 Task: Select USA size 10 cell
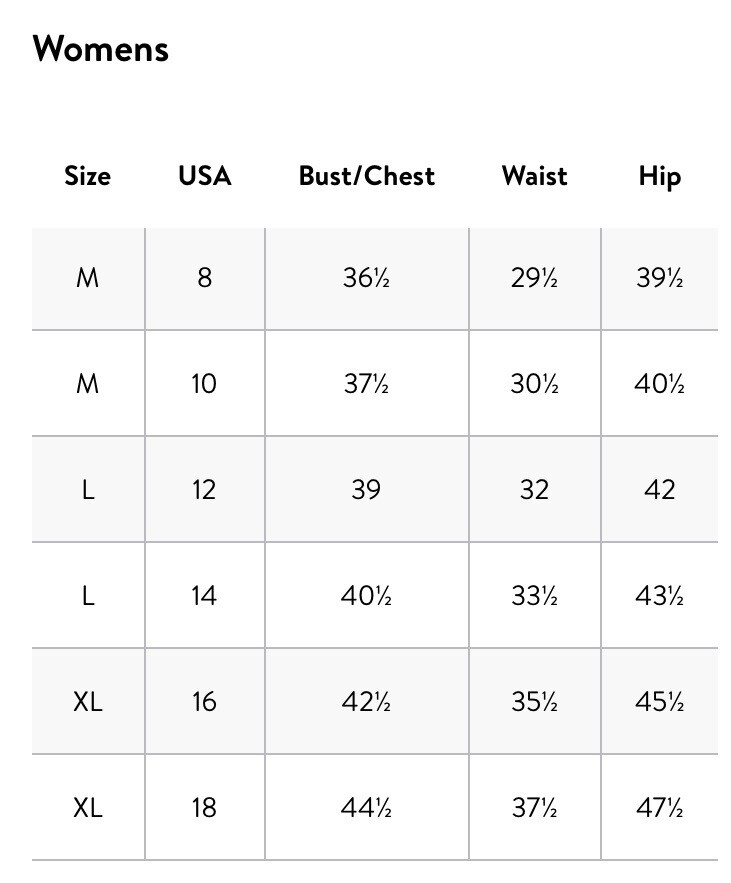[x=204, y=383]
